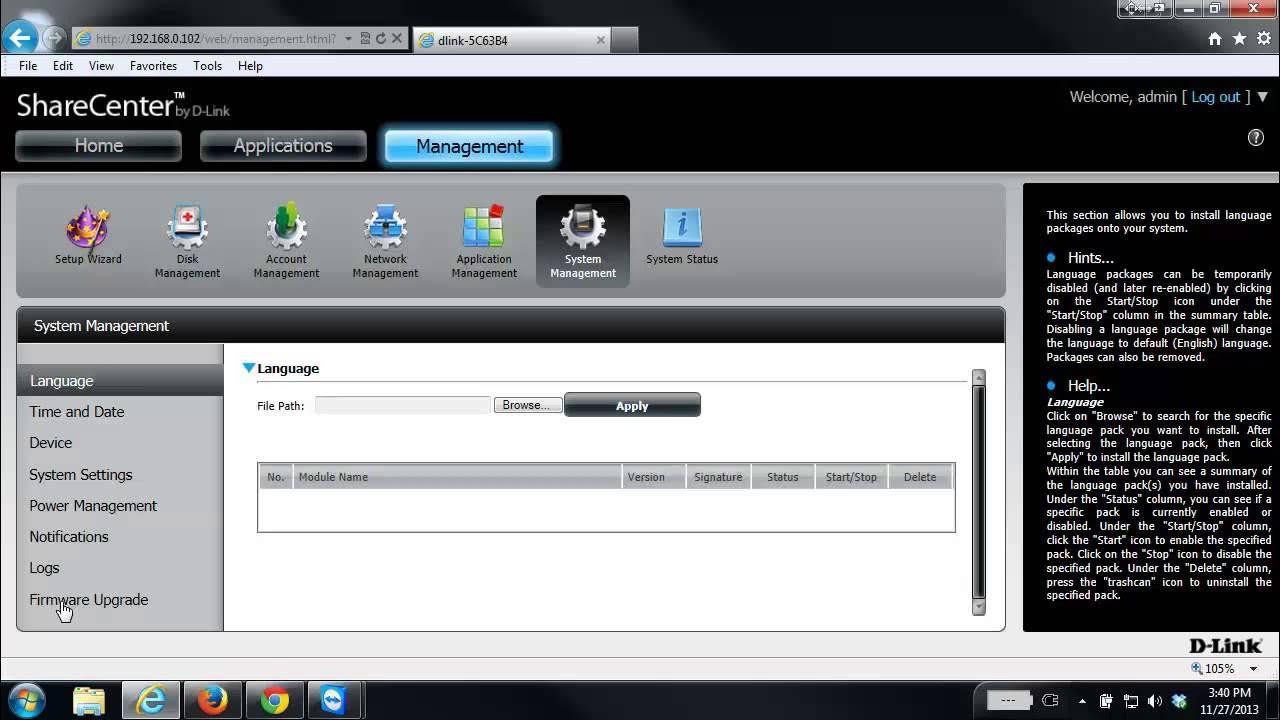Click the Version column header
Screen dimensions: 1280x720
tap(654, 477)
